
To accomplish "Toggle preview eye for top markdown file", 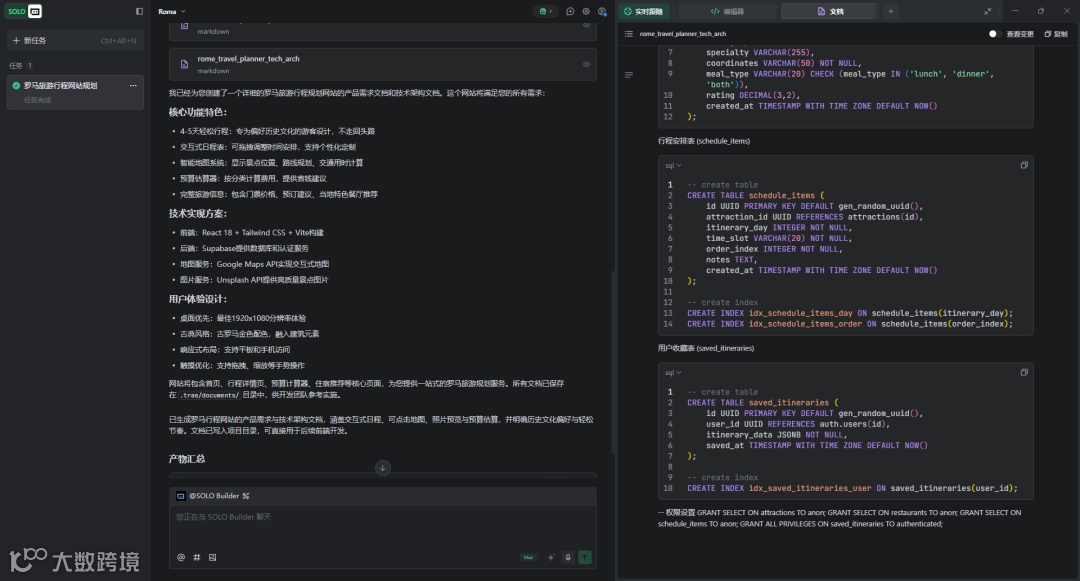I will pos(587,26).
